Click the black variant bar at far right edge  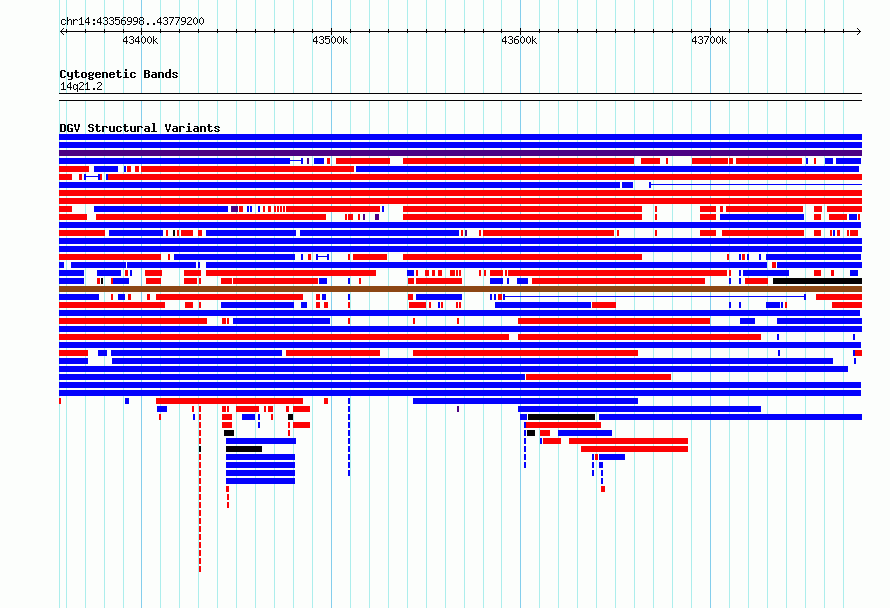(x=817, y=281)
